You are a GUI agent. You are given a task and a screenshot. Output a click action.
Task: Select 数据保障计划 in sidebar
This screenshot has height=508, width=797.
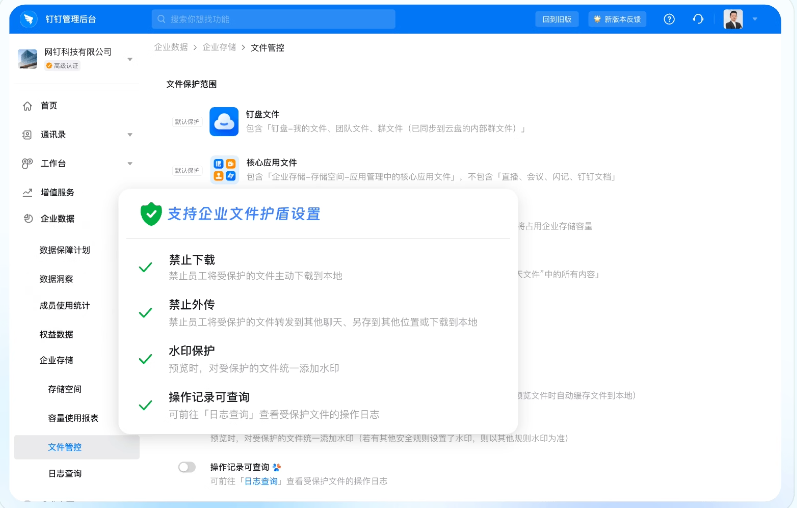65,250
